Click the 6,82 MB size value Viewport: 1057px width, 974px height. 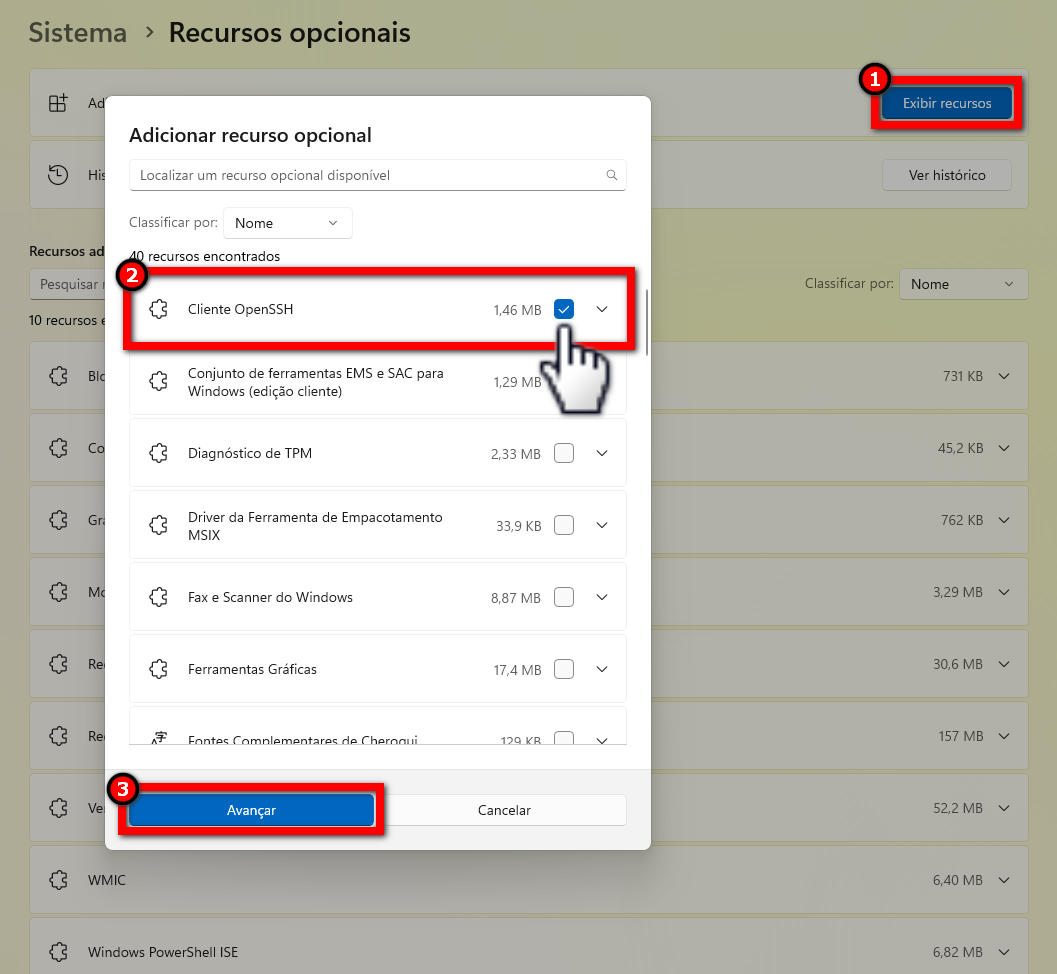pos(957,952)
